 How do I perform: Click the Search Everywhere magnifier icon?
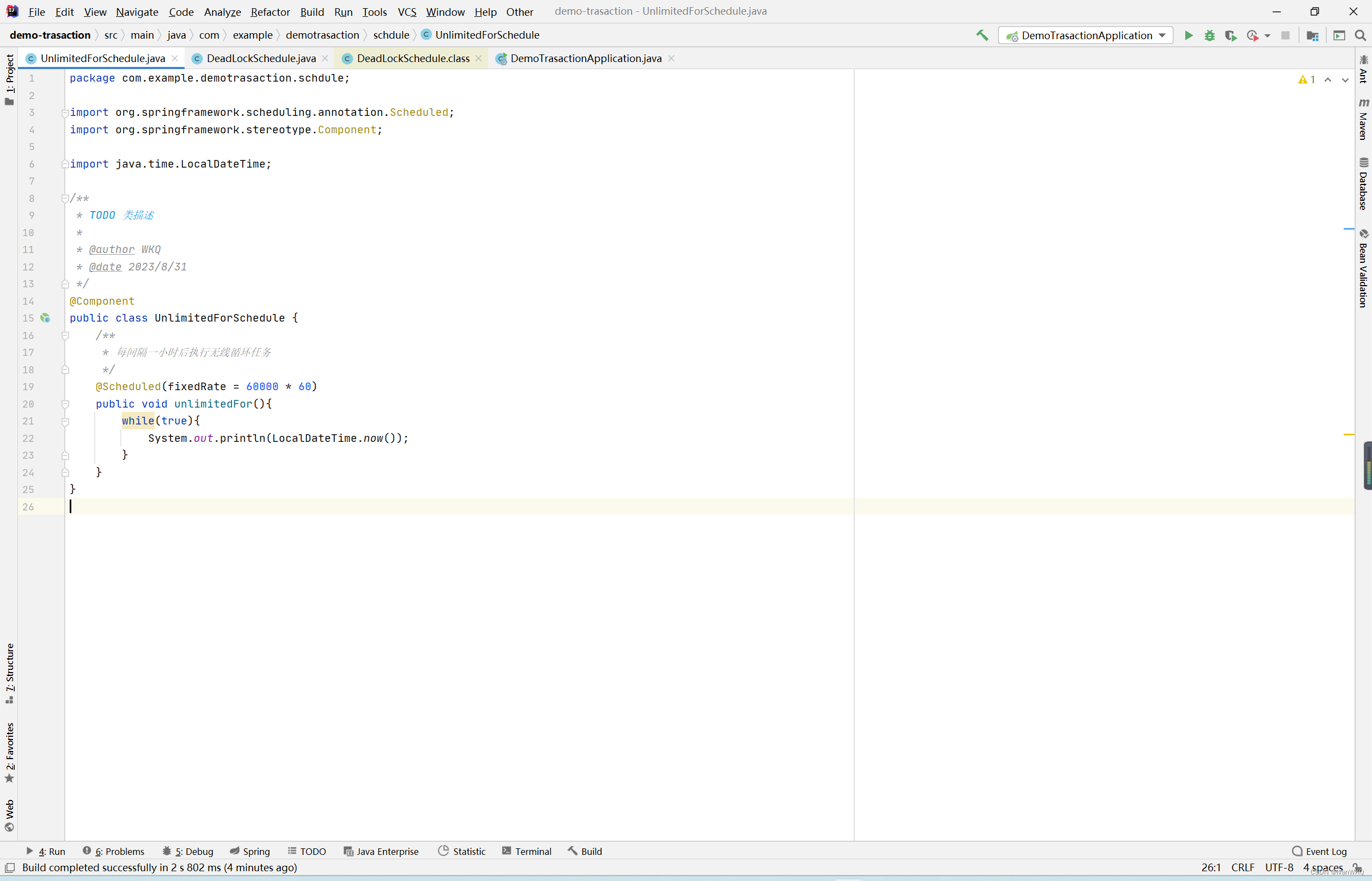[1361, 35]
